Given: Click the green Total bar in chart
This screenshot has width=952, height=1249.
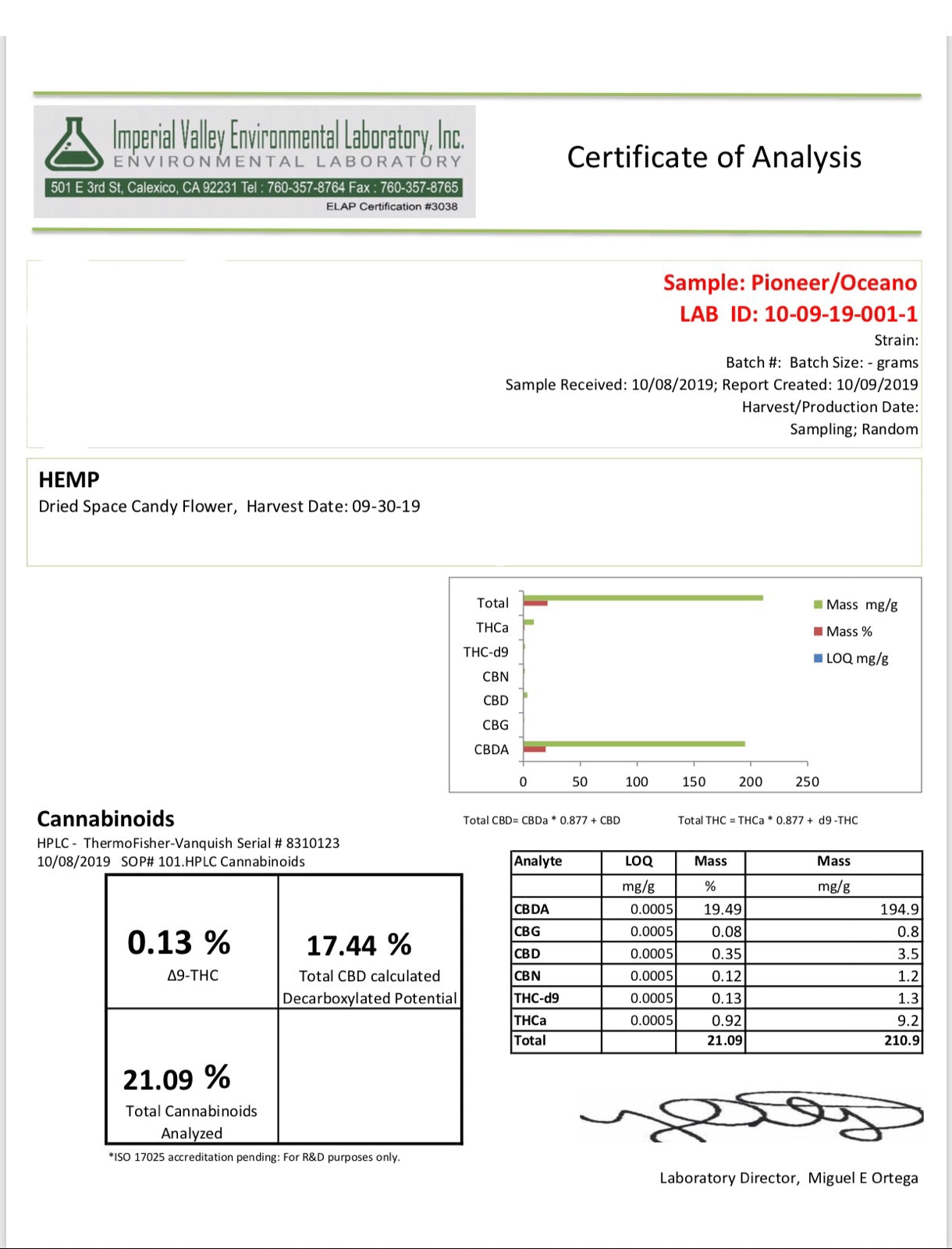Looking at the screenshot, I should click(643, 598).
